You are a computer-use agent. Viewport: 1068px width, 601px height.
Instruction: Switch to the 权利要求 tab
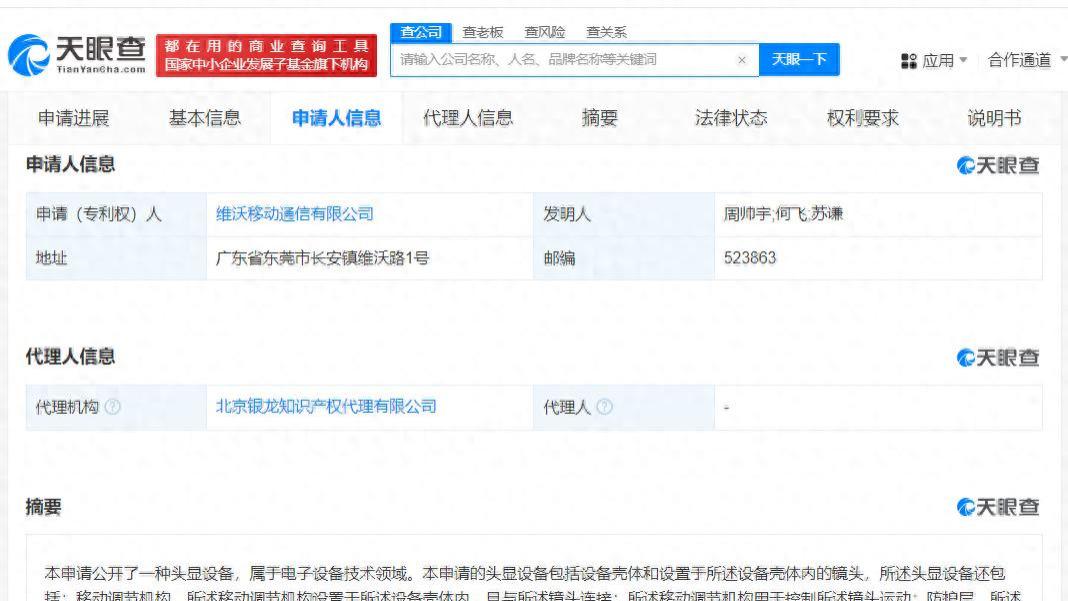[862, 118]
